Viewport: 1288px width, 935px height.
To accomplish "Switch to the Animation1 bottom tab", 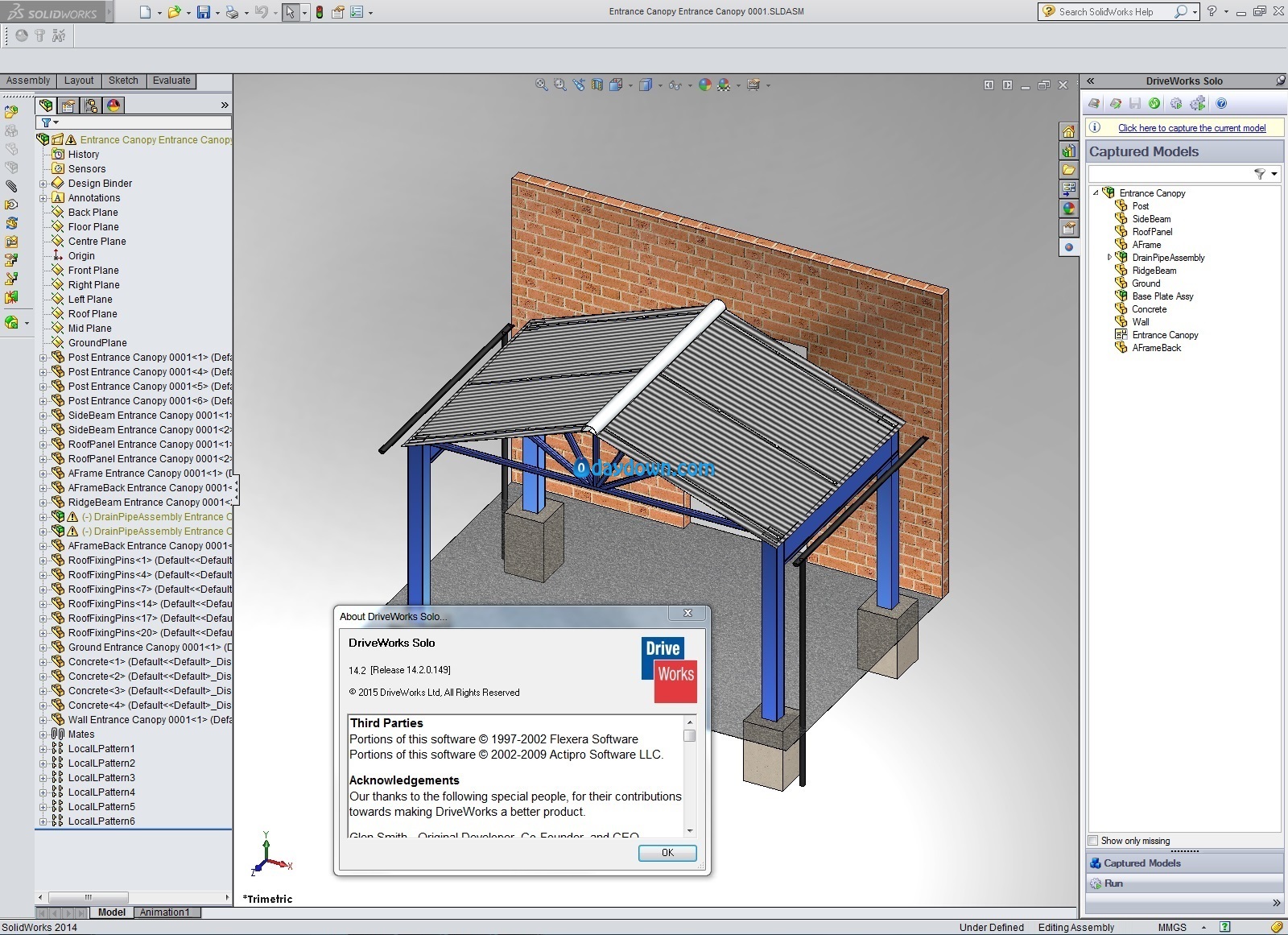I will [165, 912].
